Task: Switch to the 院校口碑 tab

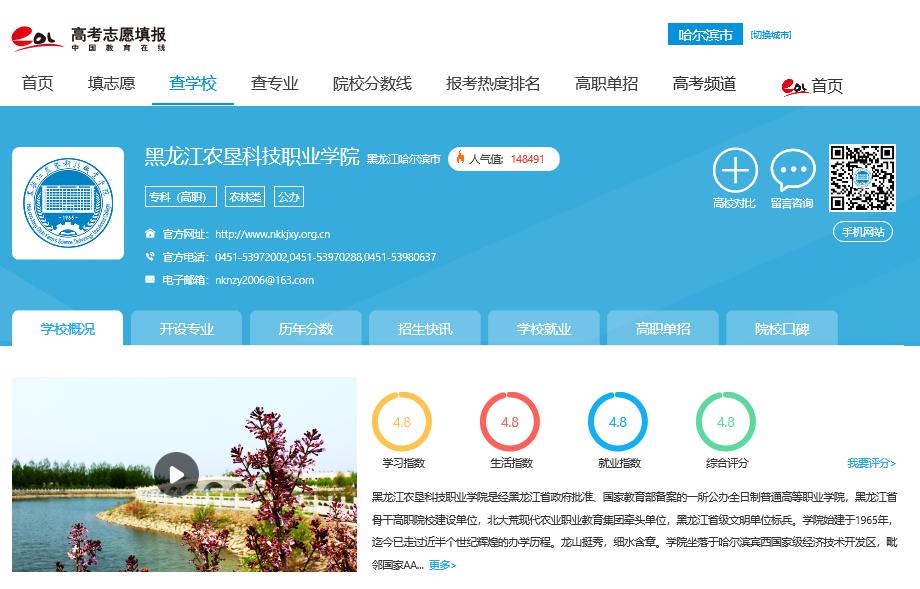Action: 782,329
